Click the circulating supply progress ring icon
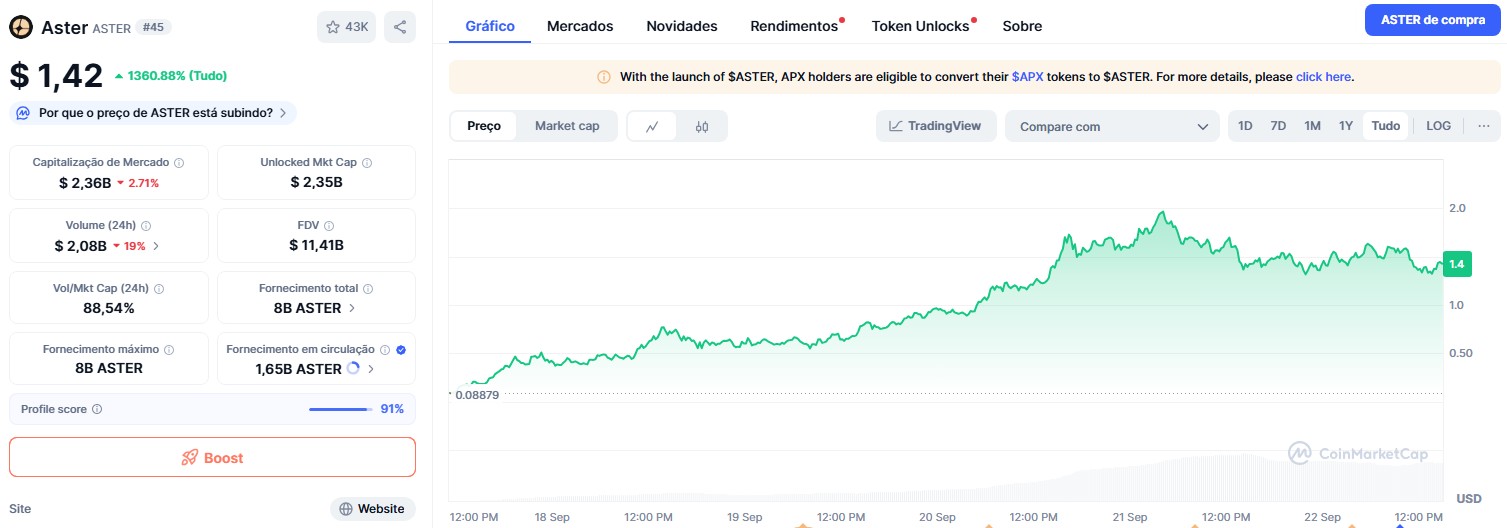This screenshot has width=1507, height=528. pyautogui.click(x=353, y=368)
